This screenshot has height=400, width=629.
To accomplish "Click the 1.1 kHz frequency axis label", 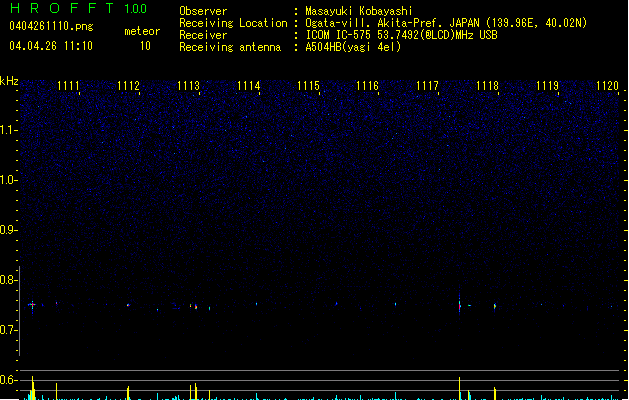I will click(x=8, y=130).
